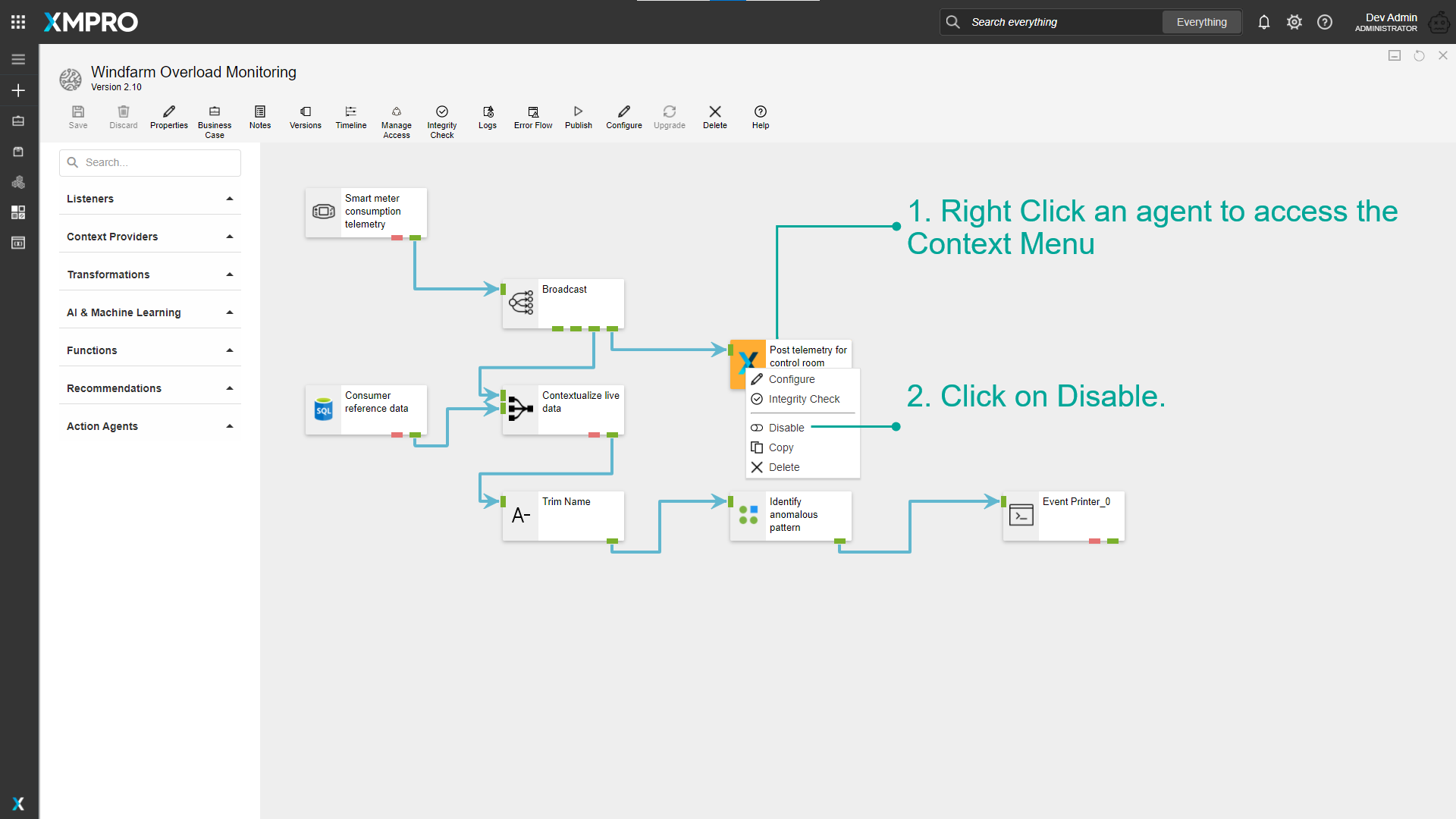This screenshot has width=1456, height=819.
Task: Open the Everything search scope dropdown
Action: [1201, 22]
